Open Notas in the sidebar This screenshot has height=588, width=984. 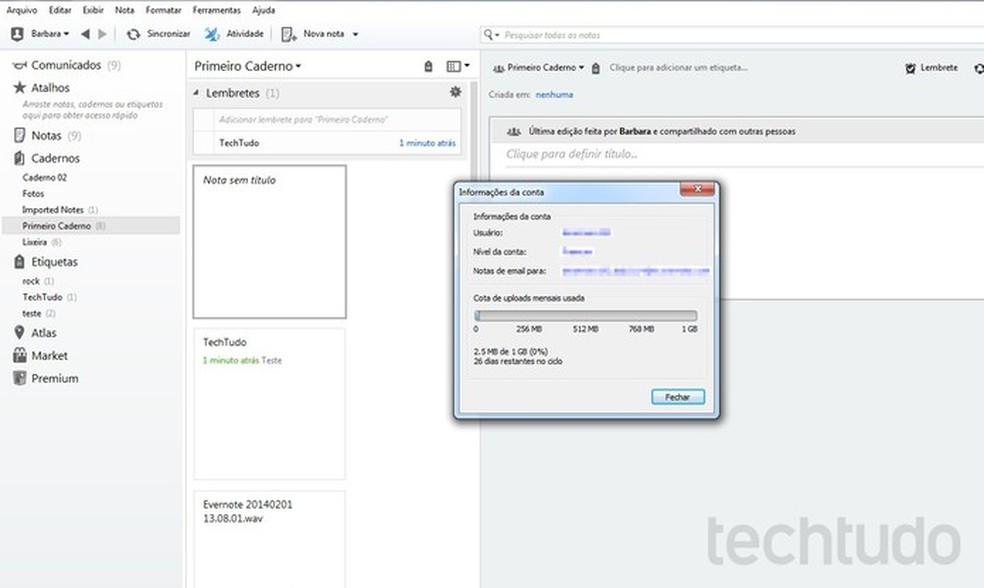pyautogui.click(x=47, y=136)
